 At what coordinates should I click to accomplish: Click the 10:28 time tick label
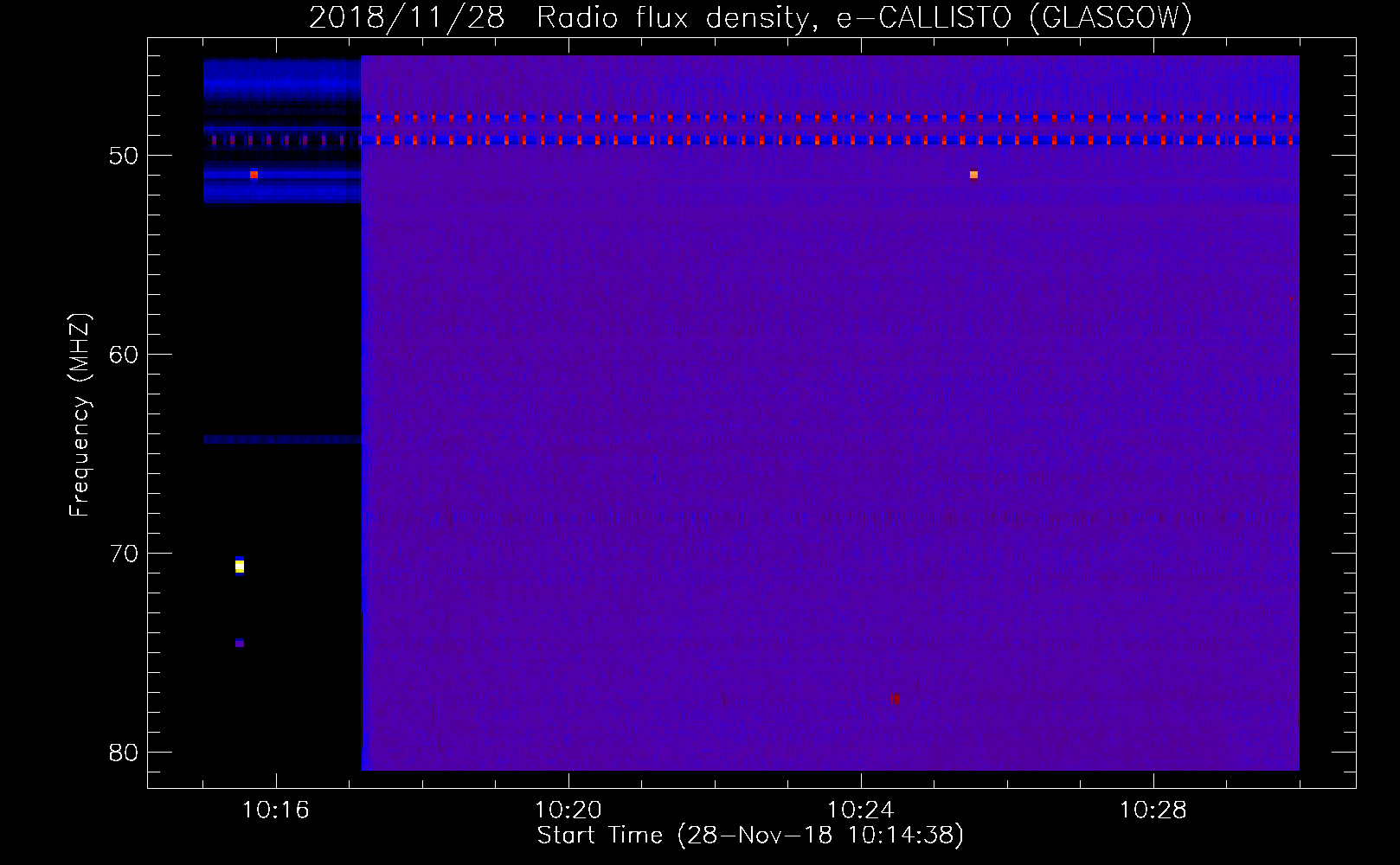point(1153,811)
